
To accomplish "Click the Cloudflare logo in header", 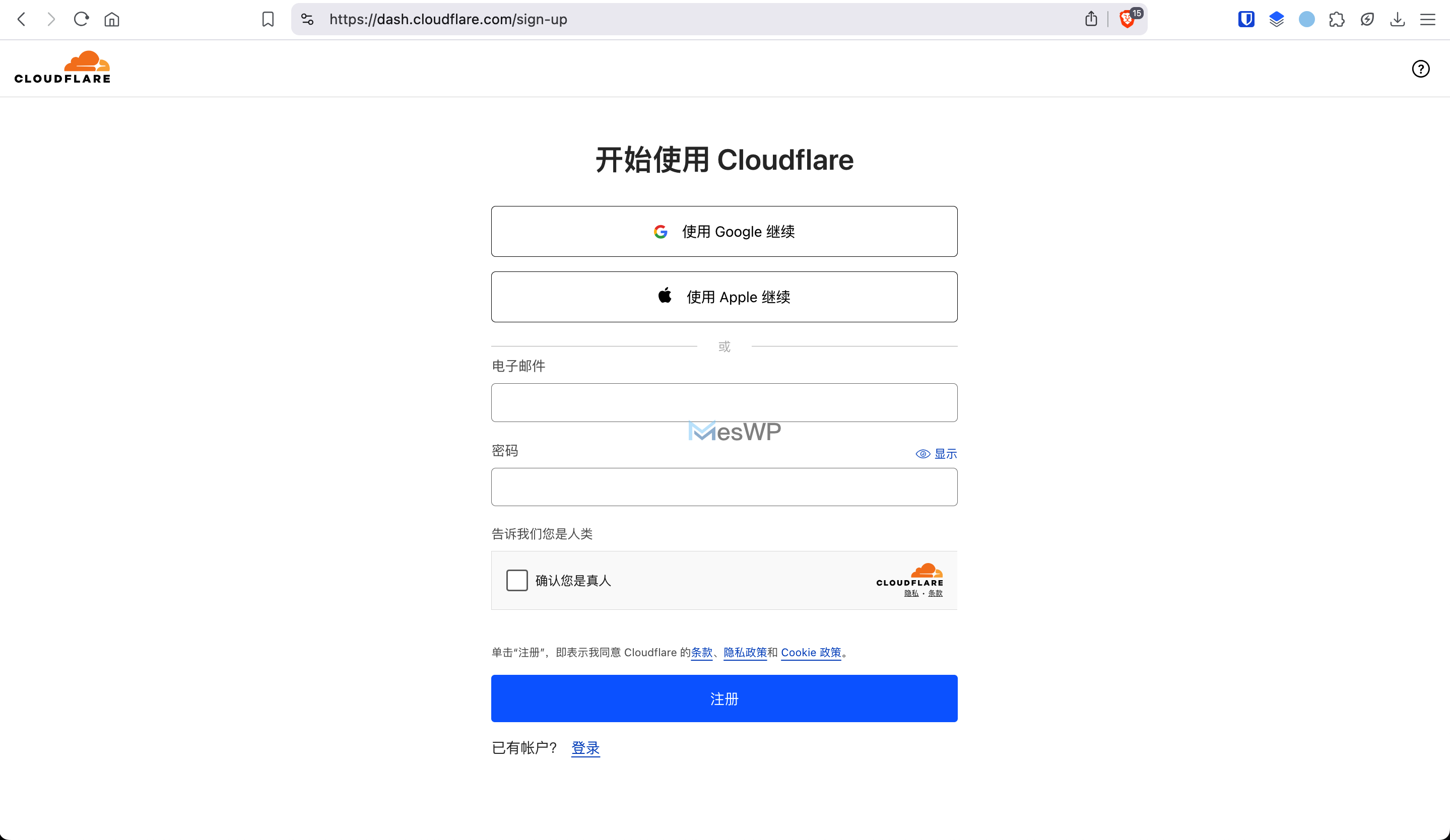I will click(x=62, y=67).
